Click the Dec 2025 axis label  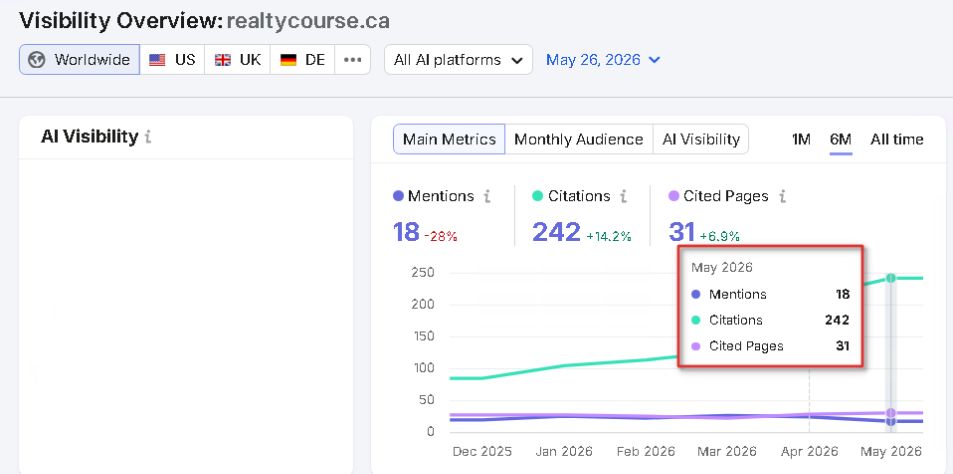482,452
